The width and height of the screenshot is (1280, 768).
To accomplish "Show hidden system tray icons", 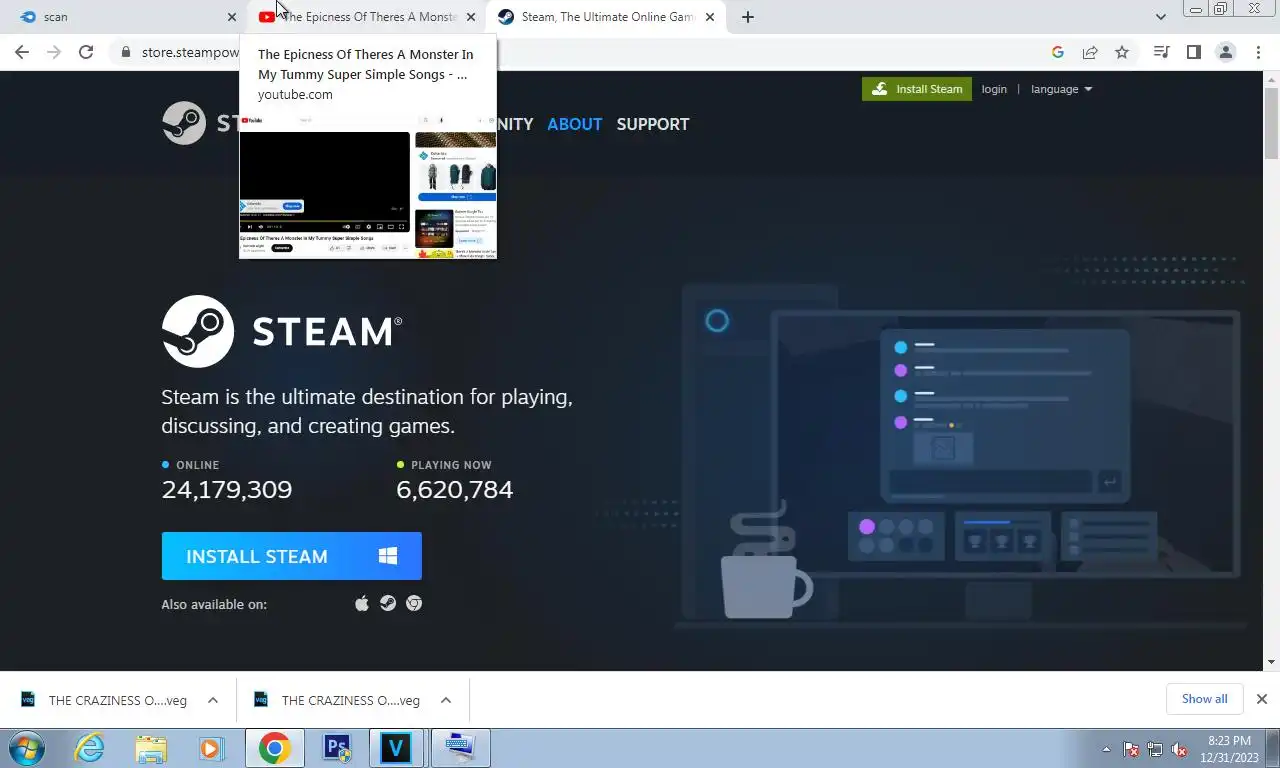I will point(1106,749).
